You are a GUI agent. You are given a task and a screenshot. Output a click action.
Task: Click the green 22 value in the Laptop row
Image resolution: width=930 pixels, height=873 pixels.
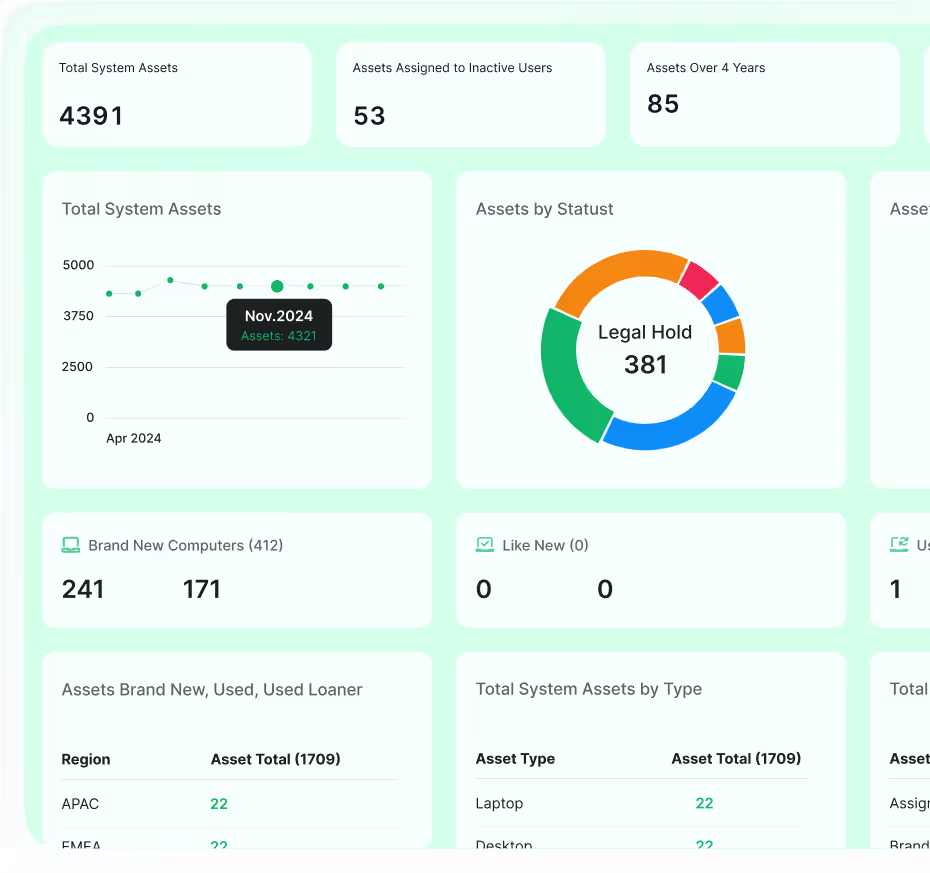[704, 804]
